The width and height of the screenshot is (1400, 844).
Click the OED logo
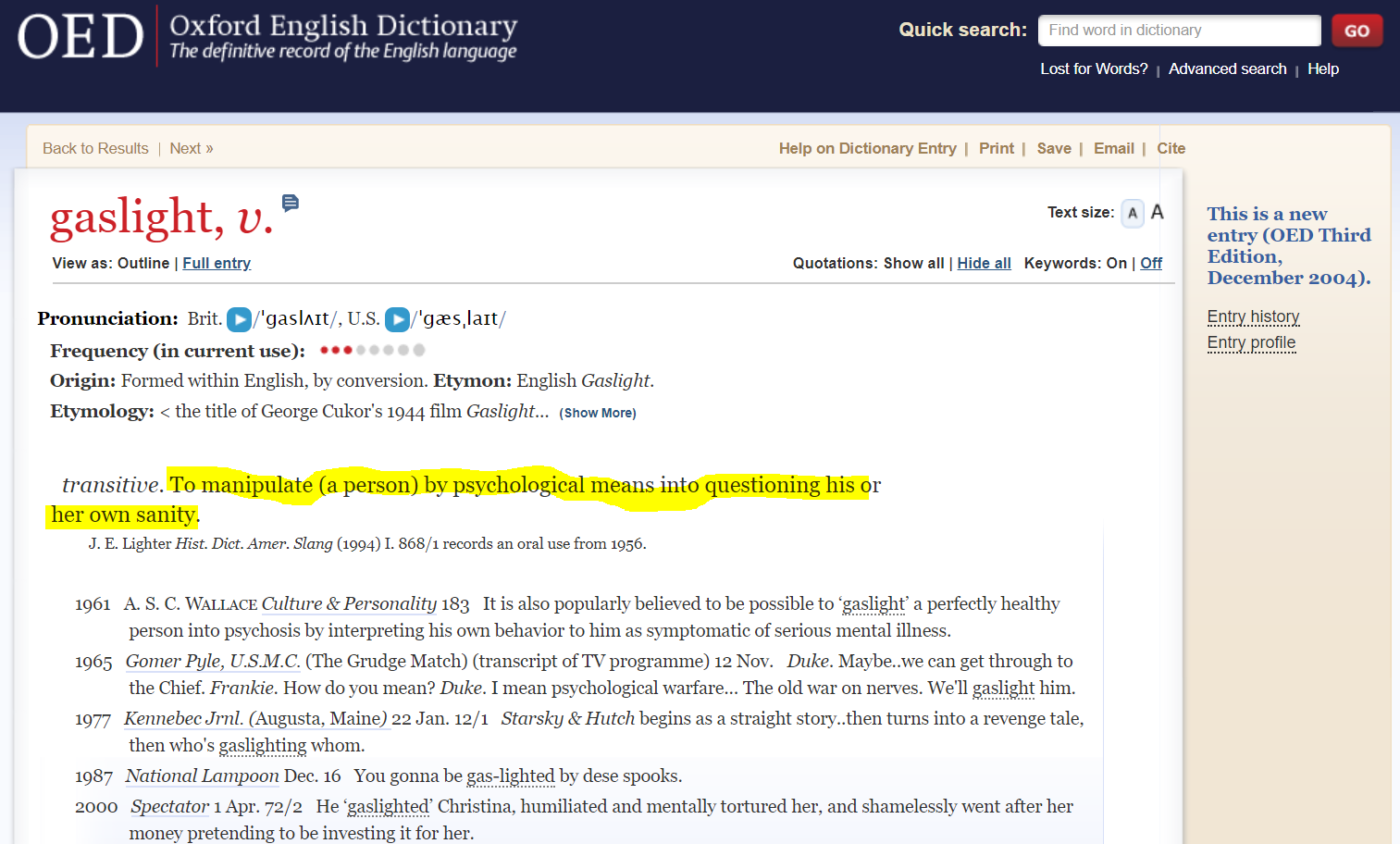(81, 36)
